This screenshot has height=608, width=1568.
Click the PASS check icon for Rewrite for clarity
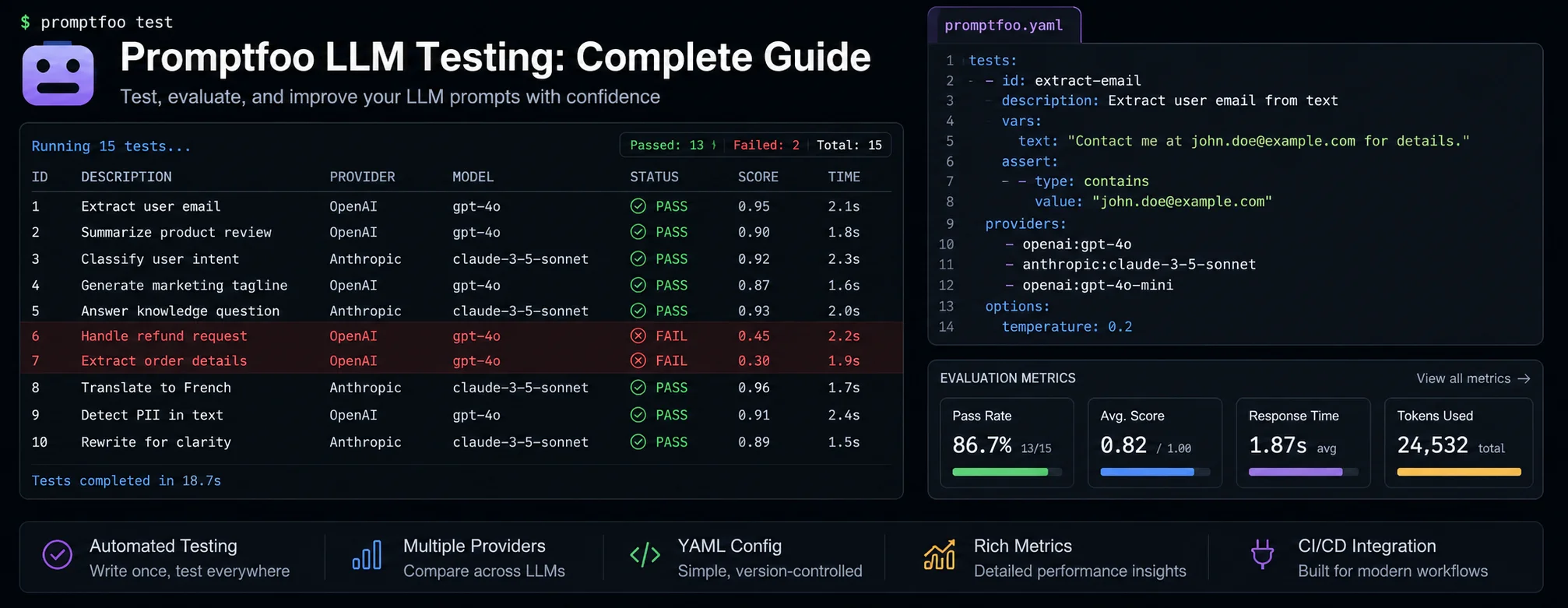[638, 441]
